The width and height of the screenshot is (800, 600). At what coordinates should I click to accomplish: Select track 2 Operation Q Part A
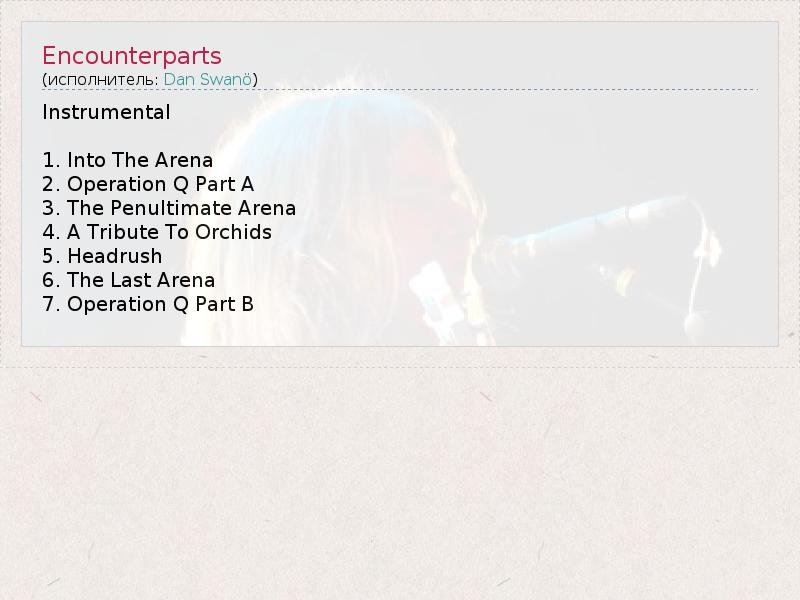pyautogui.click(x=148, y=184)
